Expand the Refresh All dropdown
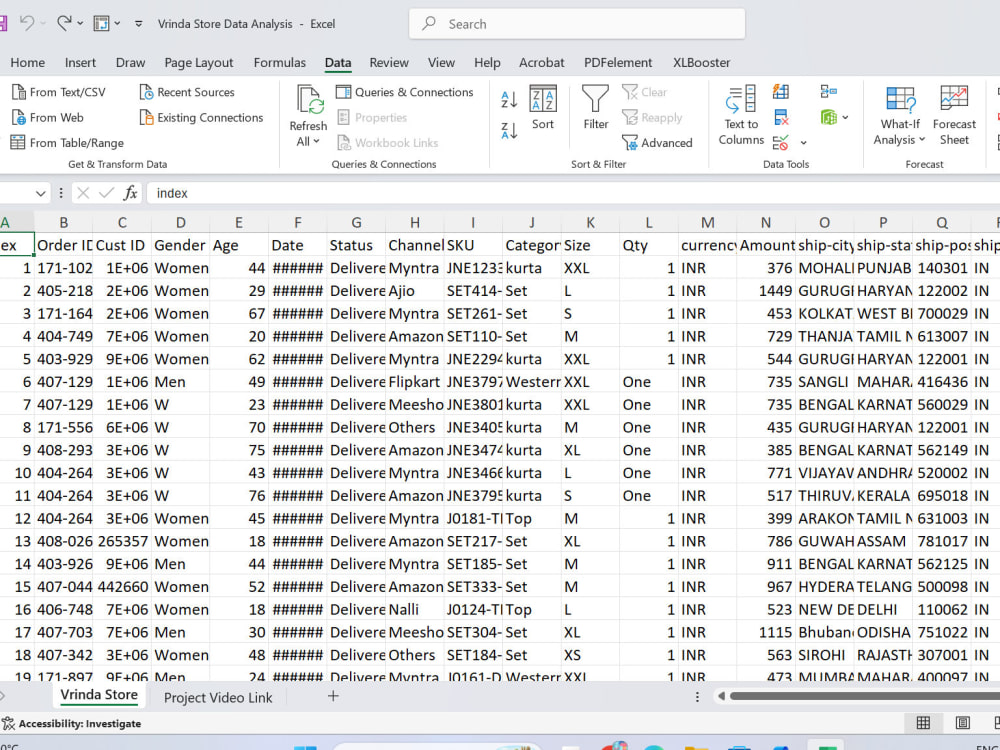1000x750 pixels. tap(308, 142)
